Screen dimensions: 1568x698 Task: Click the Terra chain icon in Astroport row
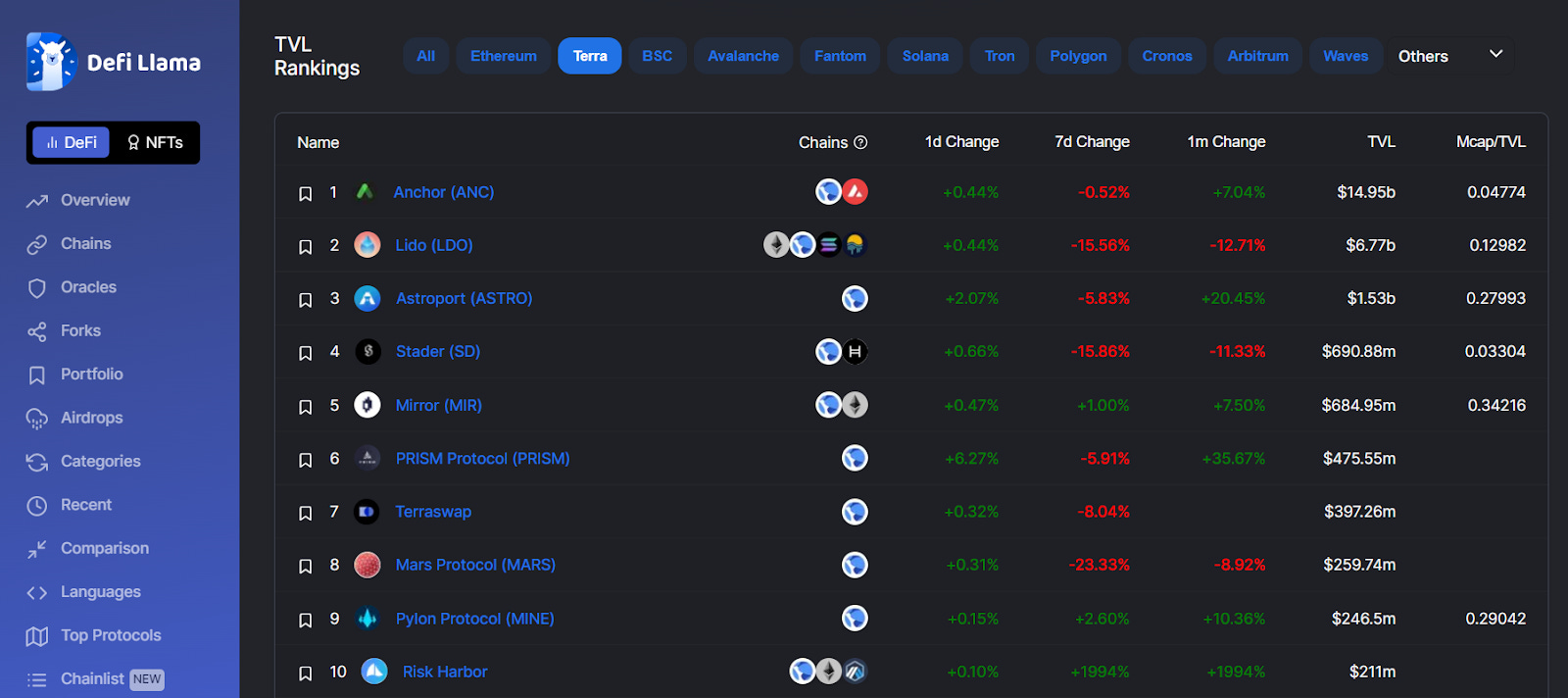[856, 298]
